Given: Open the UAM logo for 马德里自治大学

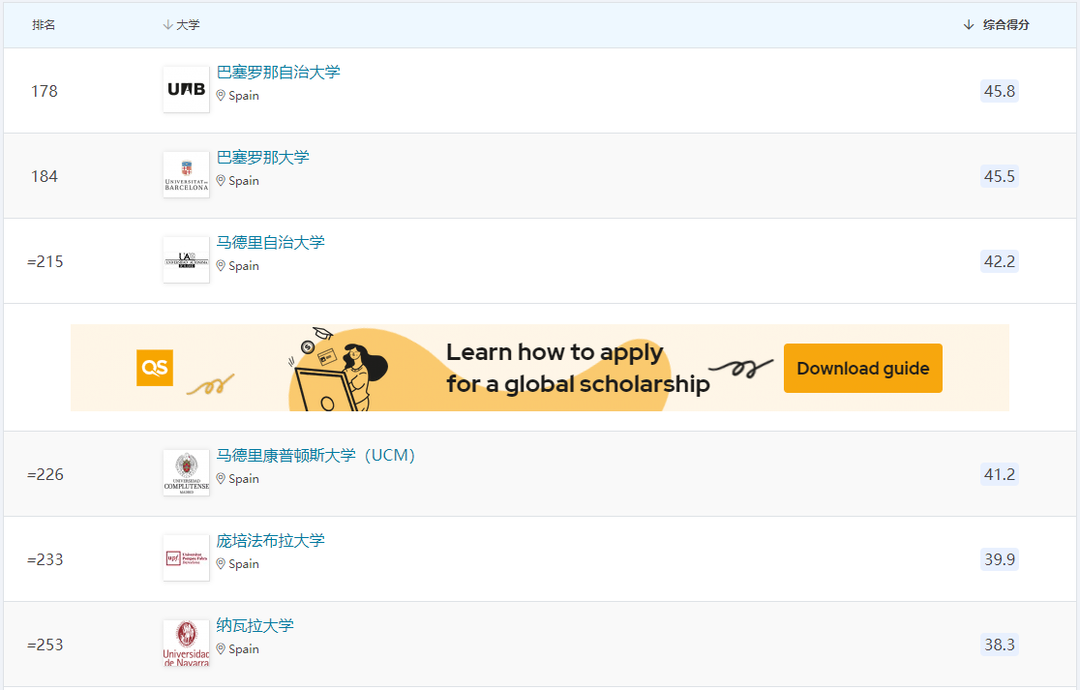Looking at the screenshot, I should click(x=186, y=260).
